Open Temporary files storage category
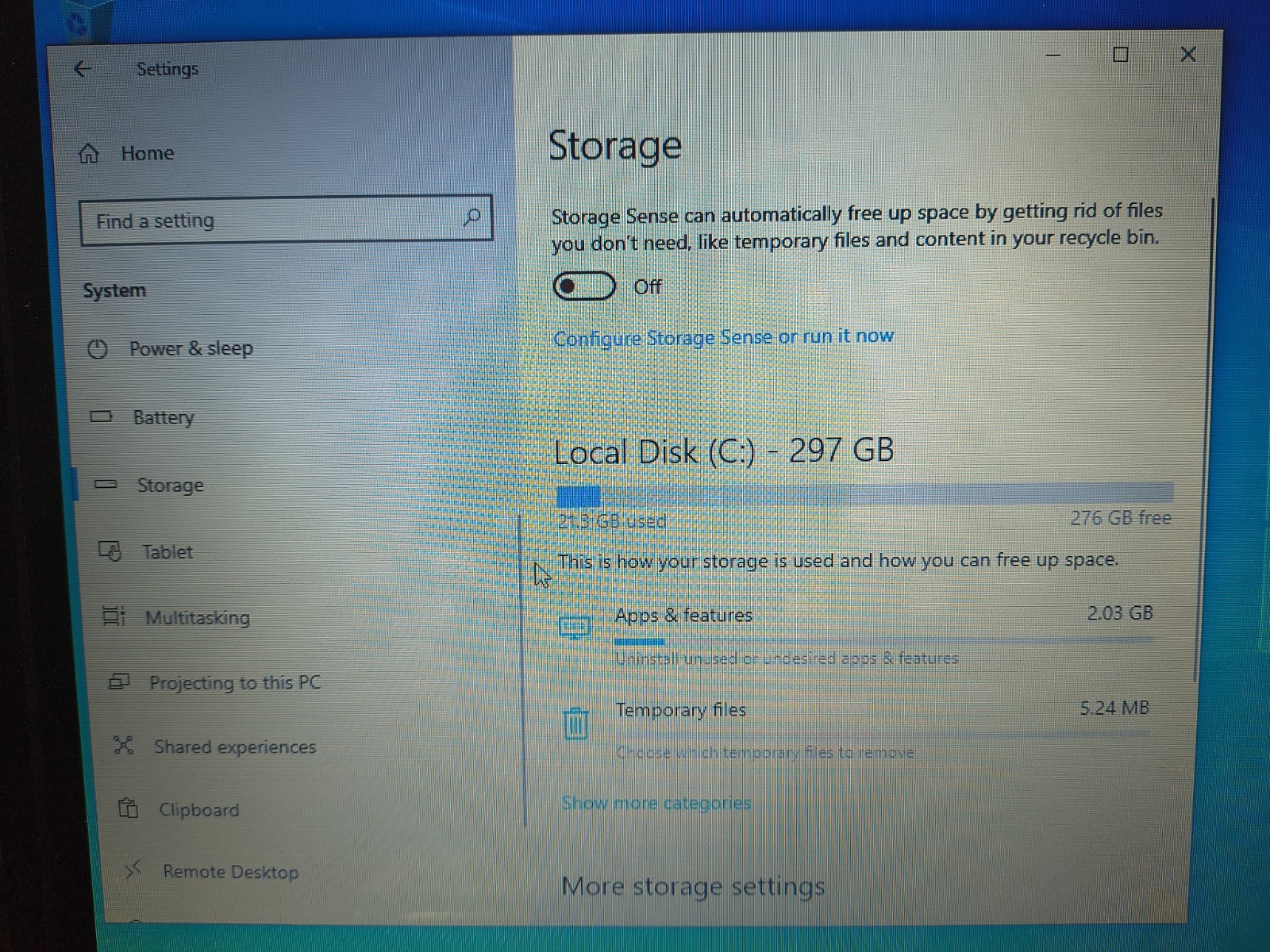1270x952 pixels. (x=856, y=729)
